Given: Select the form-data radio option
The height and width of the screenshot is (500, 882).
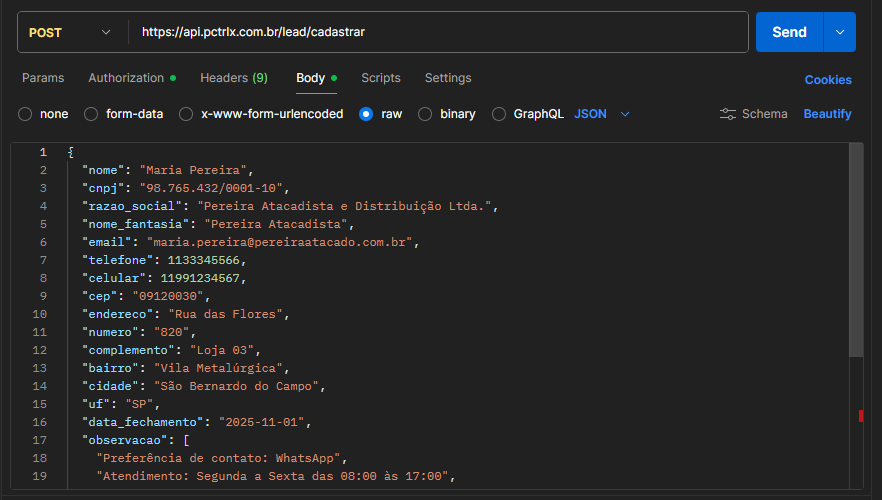Looking at the screenshot, I should pyautogui.click(x=91, y=114).
